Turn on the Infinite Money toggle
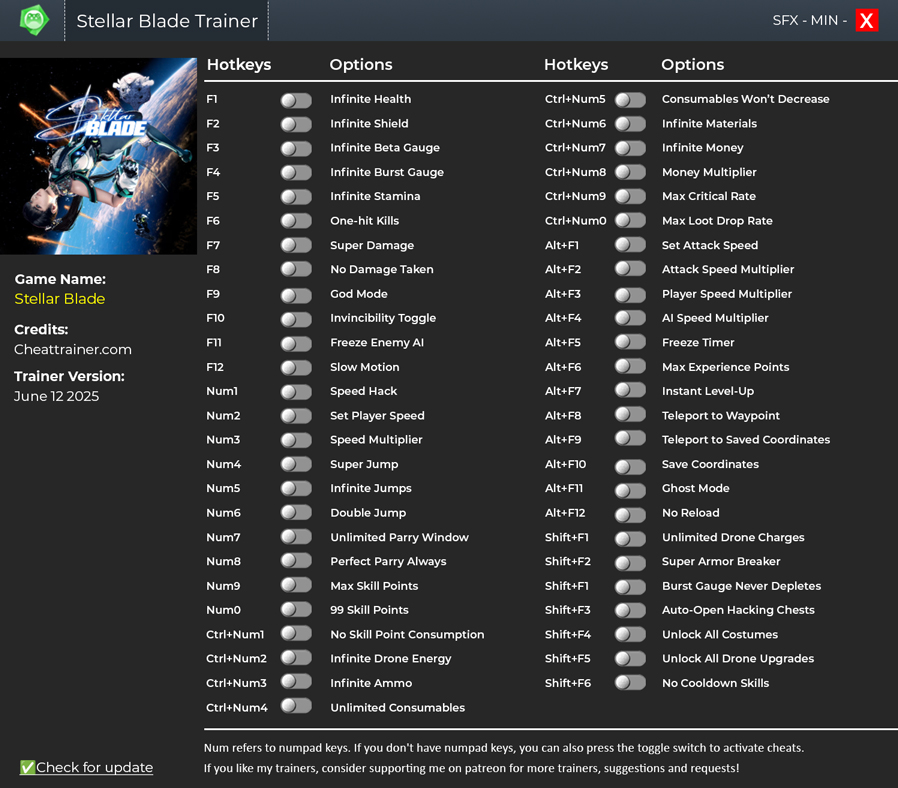Image resolution: width=898 pixels, height=788 pixels. pyautogui.click(x=630, y=148)
